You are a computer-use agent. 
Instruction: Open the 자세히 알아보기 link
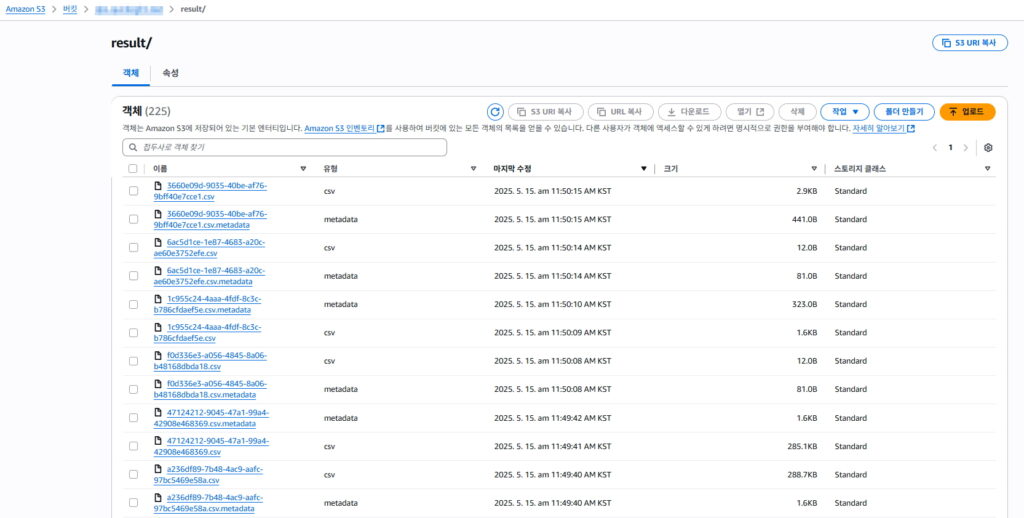(x=883, y=129)
